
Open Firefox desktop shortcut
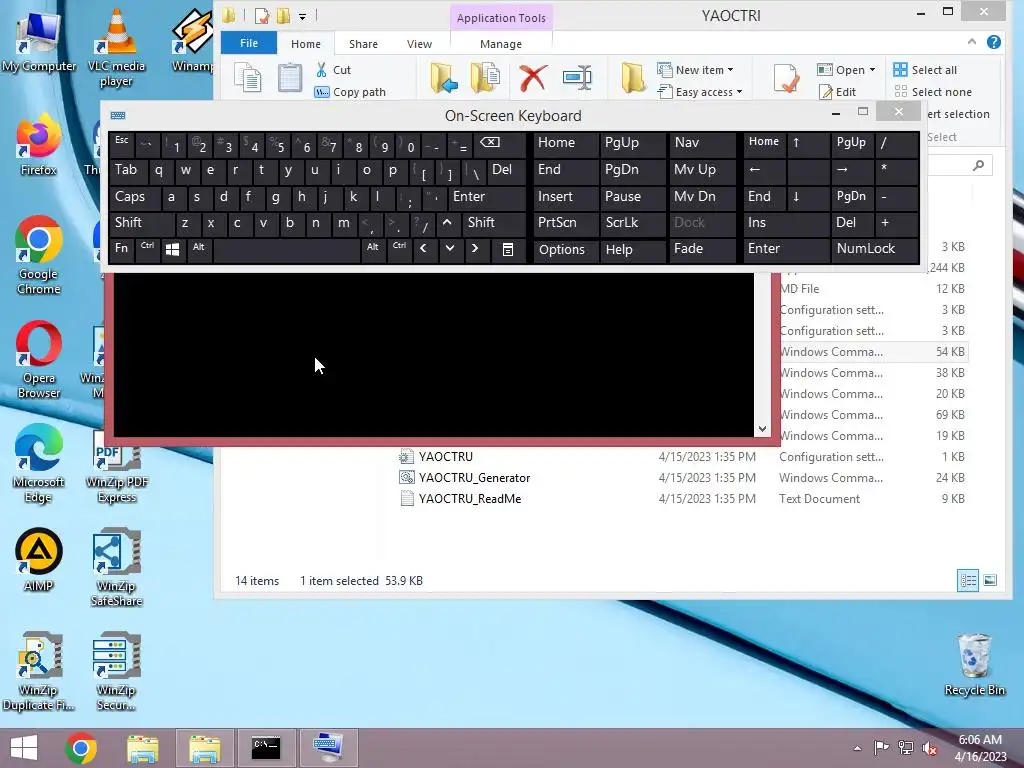(39, 145)
